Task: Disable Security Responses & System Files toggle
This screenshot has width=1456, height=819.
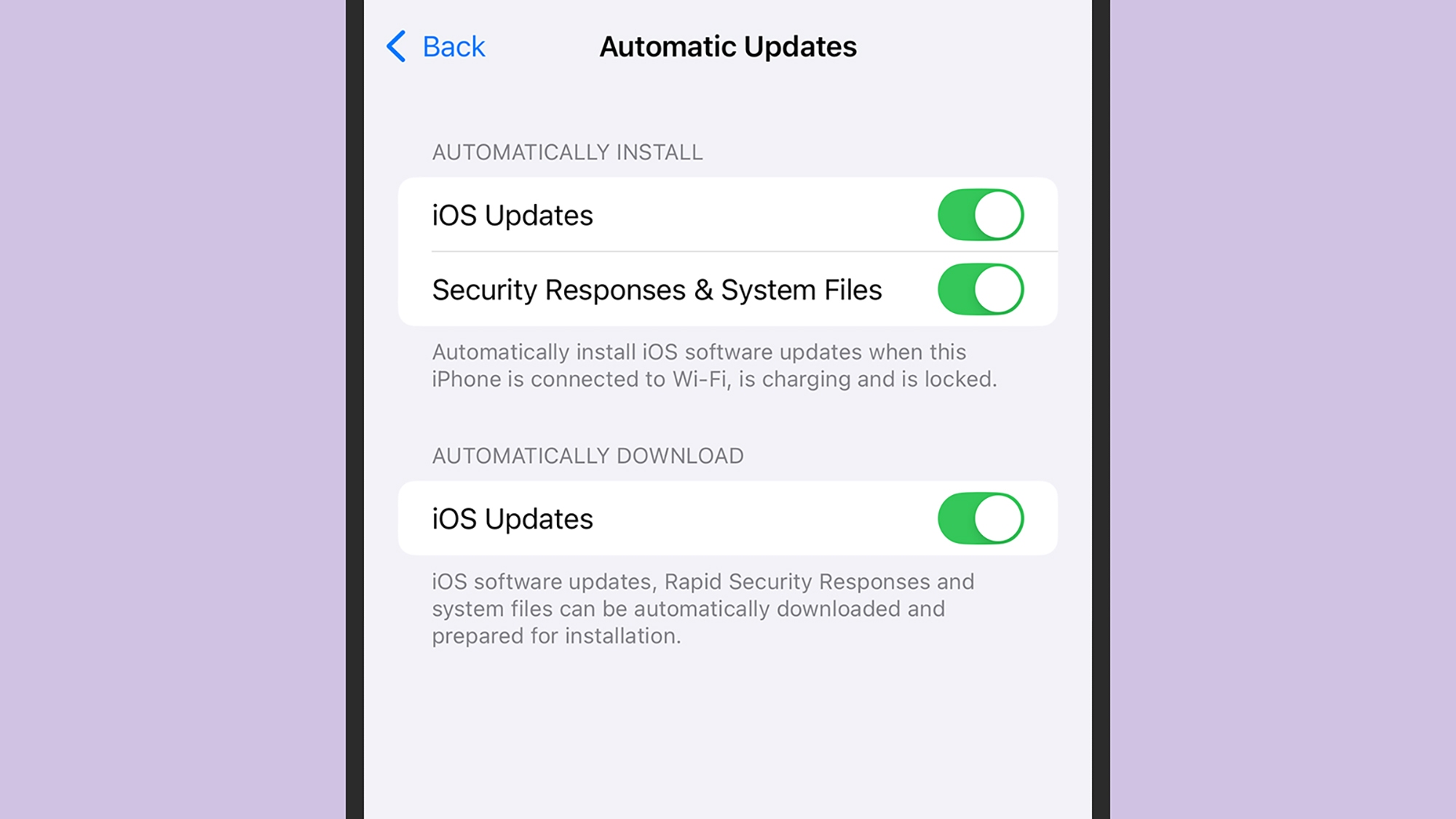Action: [x=980, y=290]
